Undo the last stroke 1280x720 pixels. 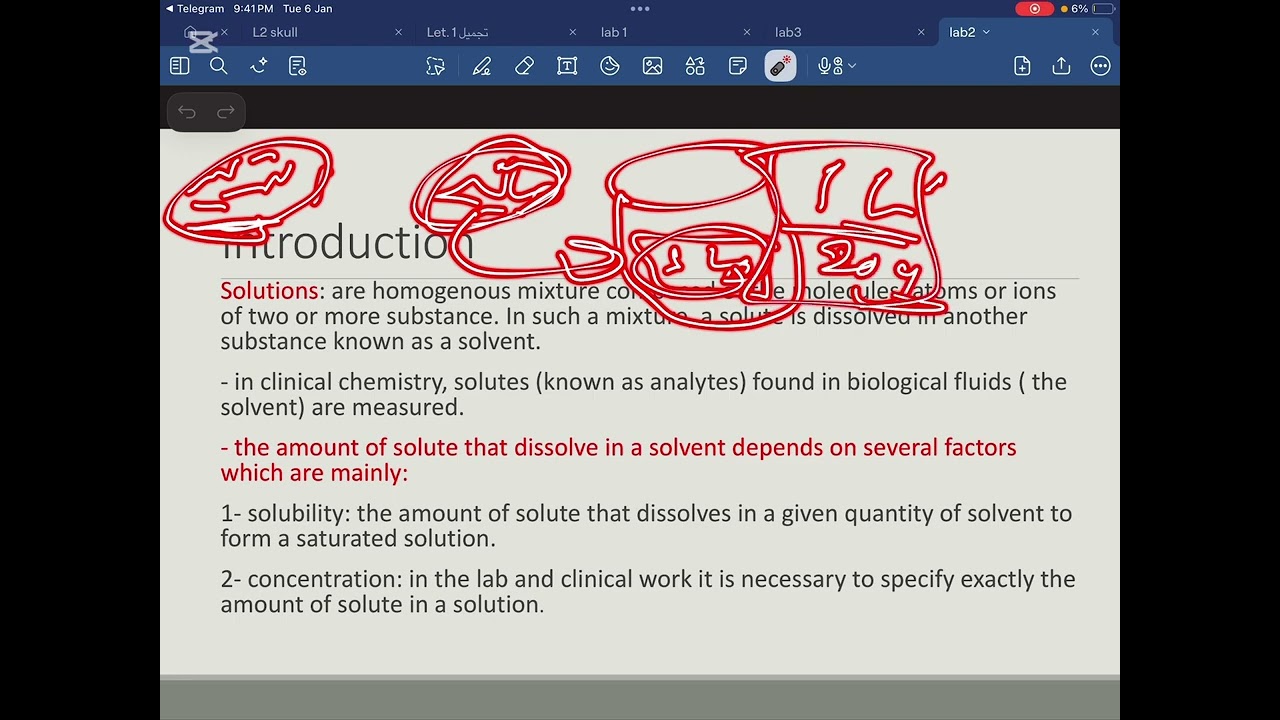187,112
